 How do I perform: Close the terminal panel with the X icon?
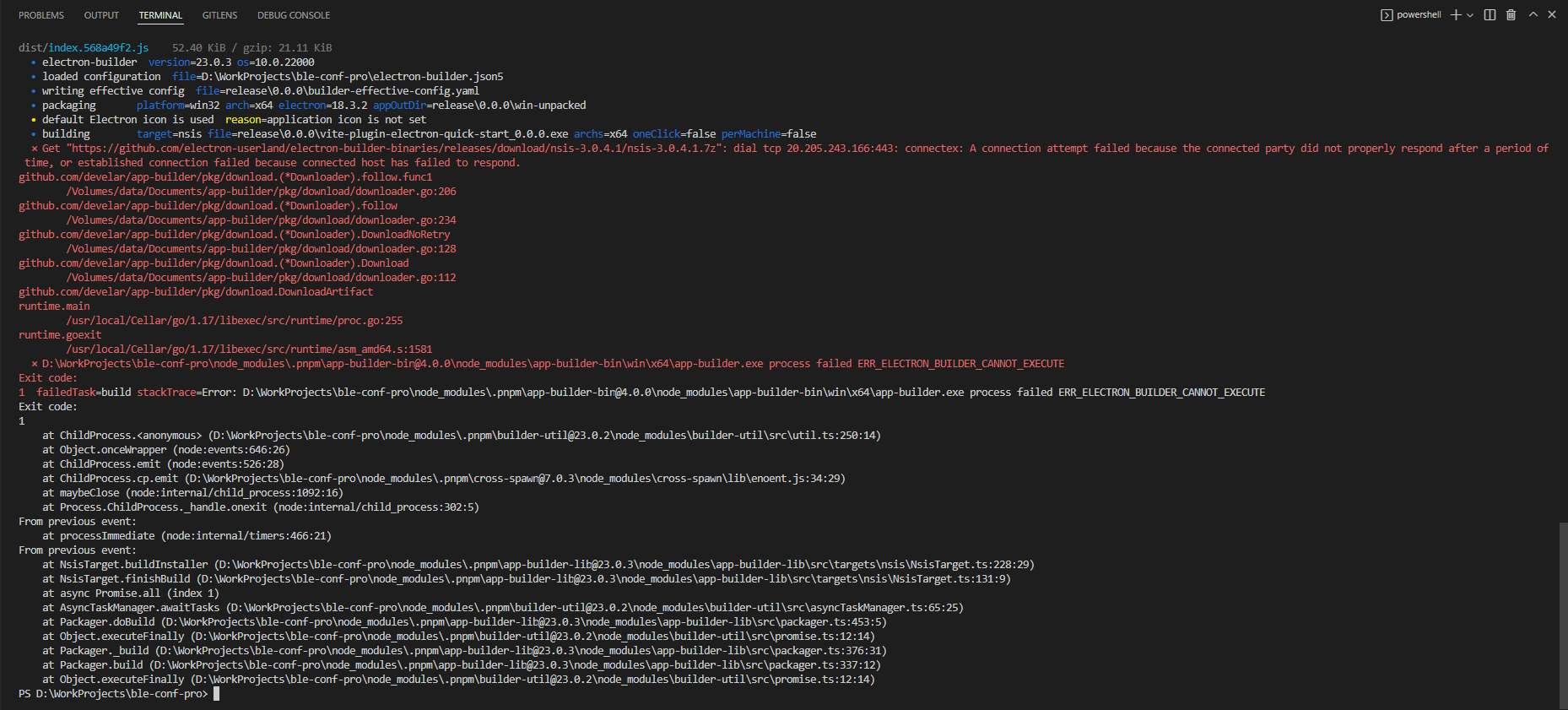coord(1552,14)
